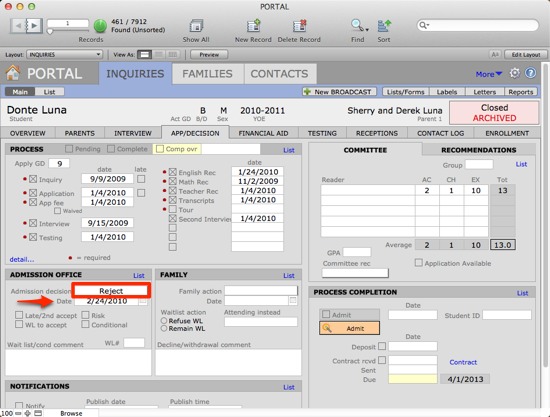Click search field magnifier icon
Viewport: 550px width, 417px height.
coord(423,25)
